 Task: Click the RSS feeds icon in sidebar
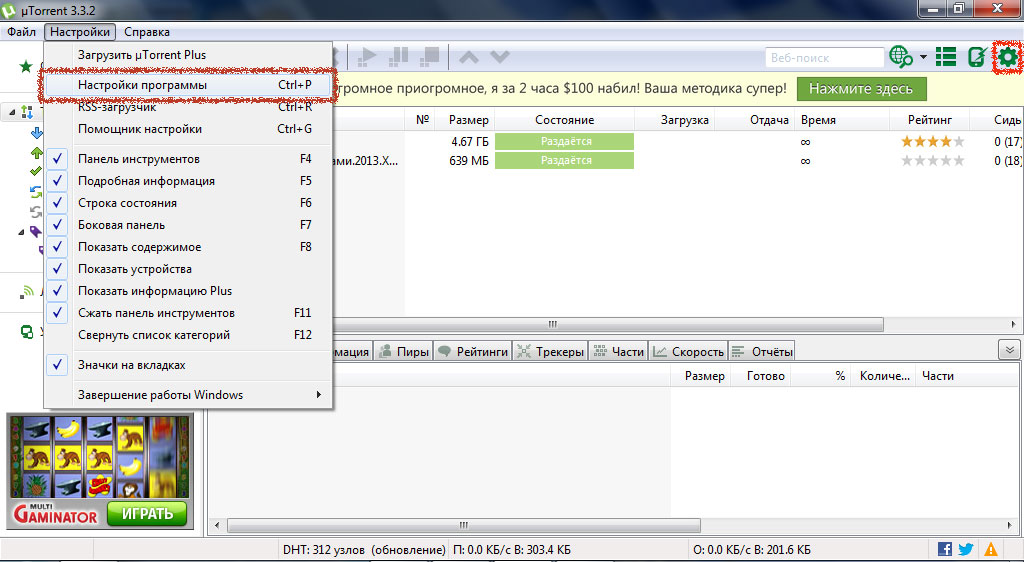click(27, 292)
